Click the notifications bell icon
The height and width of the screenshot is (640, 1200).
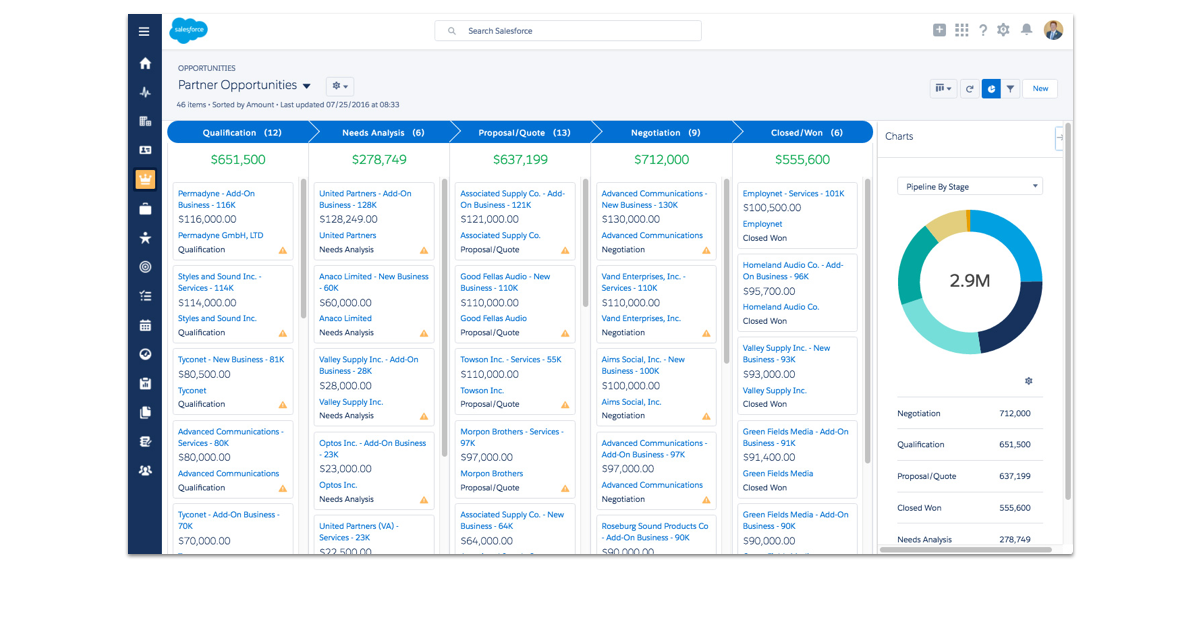1026,30
